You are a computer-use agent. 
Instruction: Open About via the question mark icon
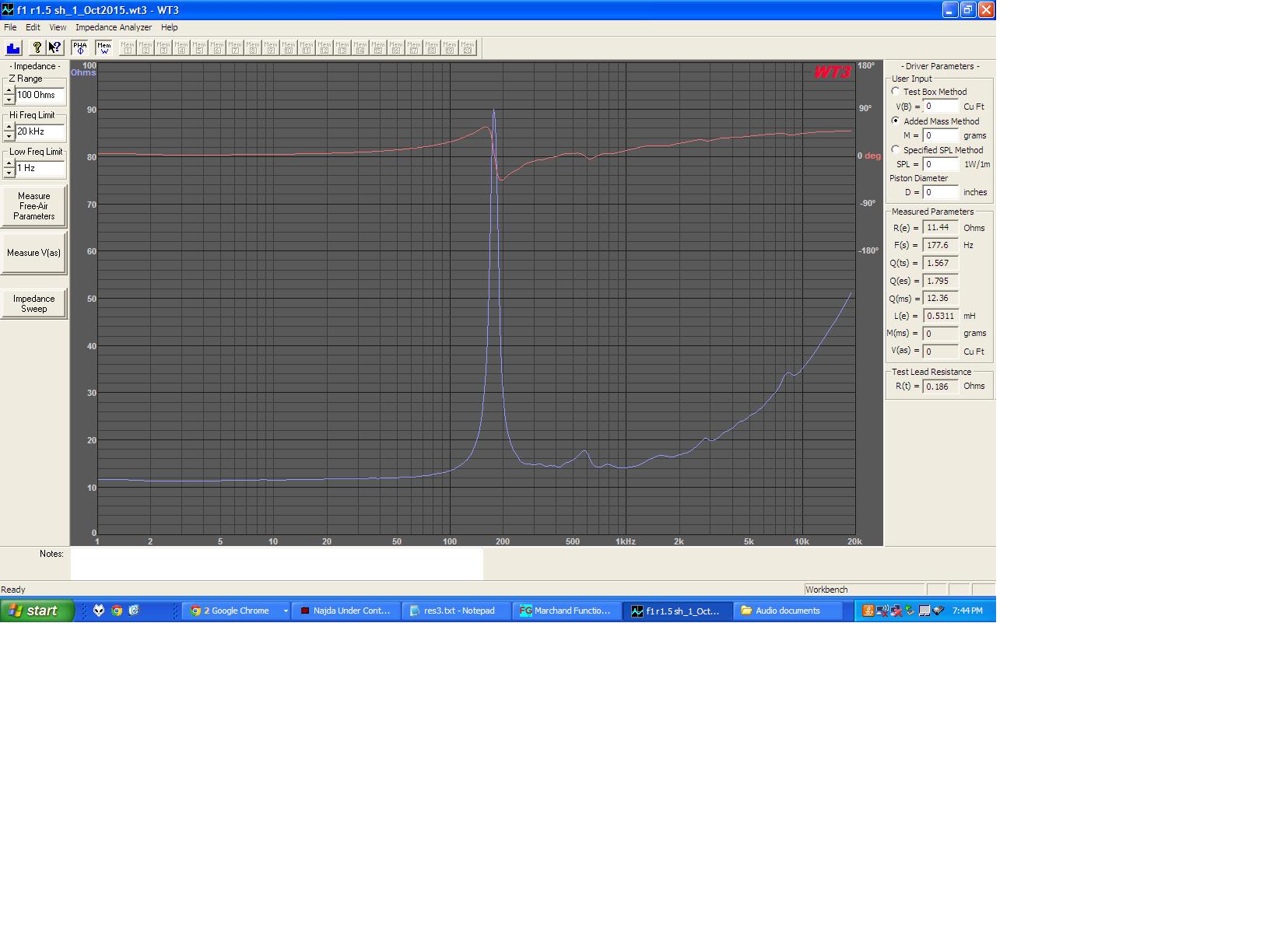(37, 47)
